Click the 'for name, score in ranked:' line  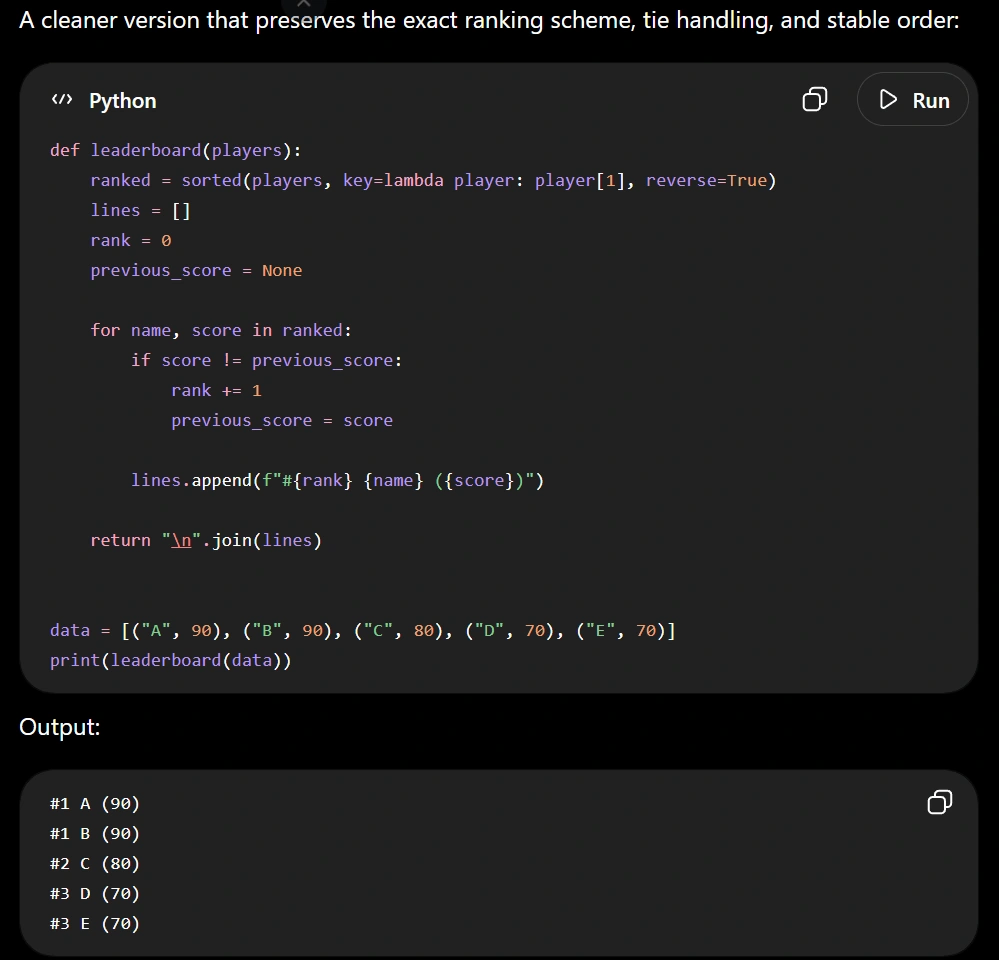pyautogui.click(x=220, y=330)
